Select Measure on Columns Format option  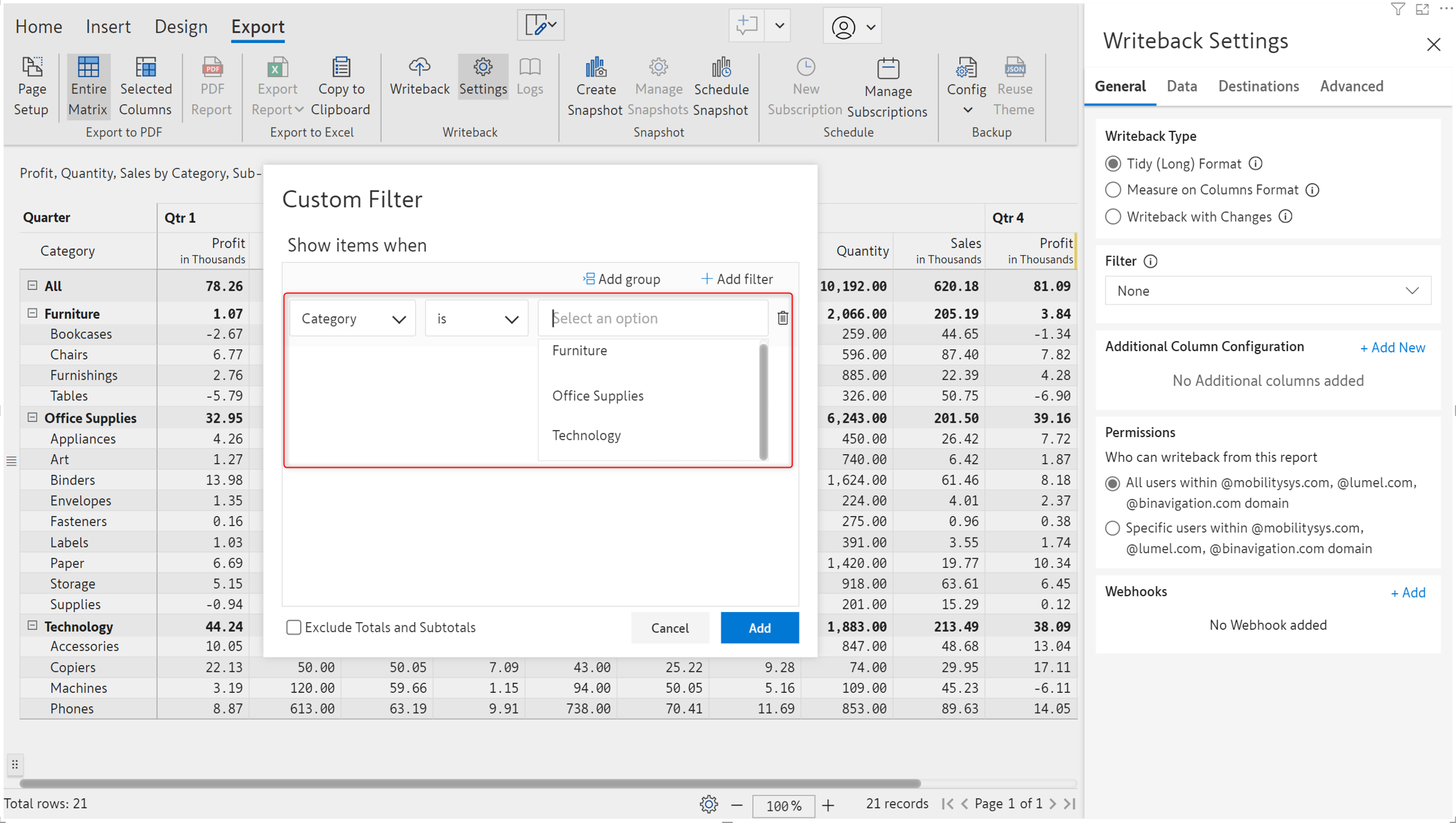point(1113,189)
